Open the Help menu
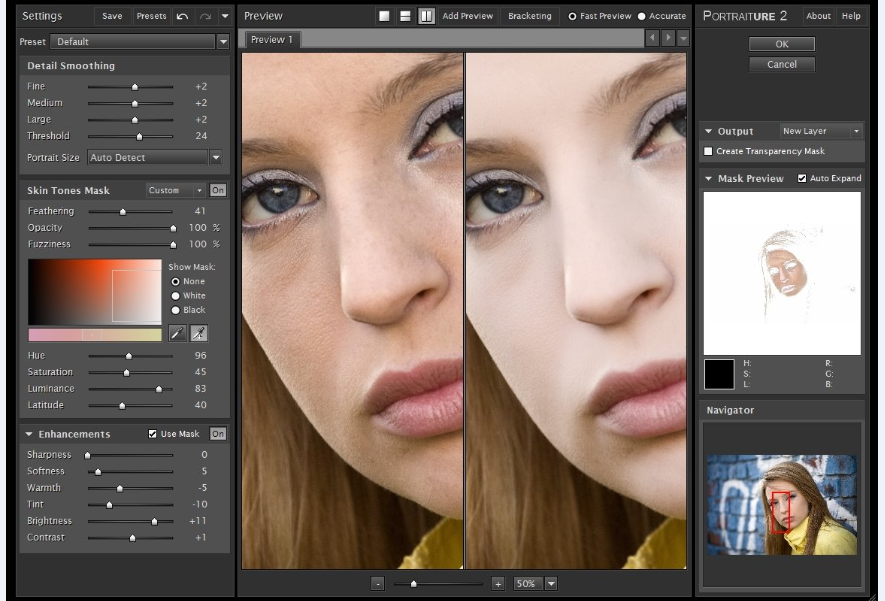This screenshot has width=885, height=601. tap(851, 16)
